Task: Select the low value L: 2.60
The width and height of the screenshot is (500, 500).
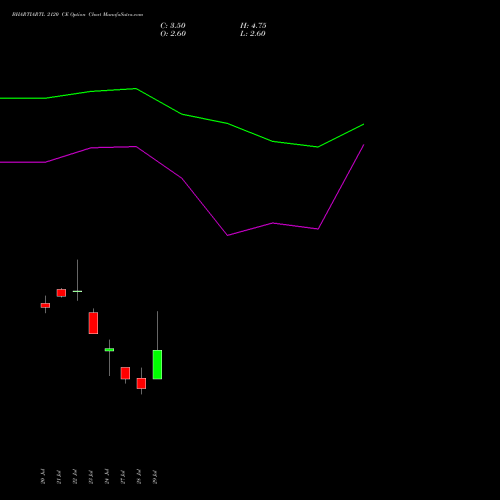Action: [253, 34]
